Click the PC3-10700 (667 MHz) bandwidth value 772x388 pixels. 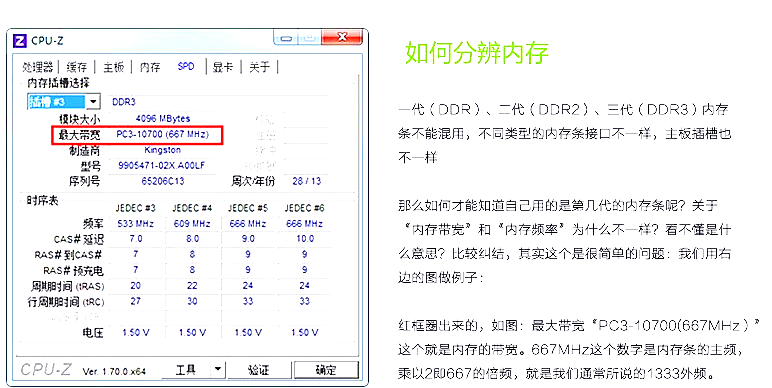click(x=162, y=134)
